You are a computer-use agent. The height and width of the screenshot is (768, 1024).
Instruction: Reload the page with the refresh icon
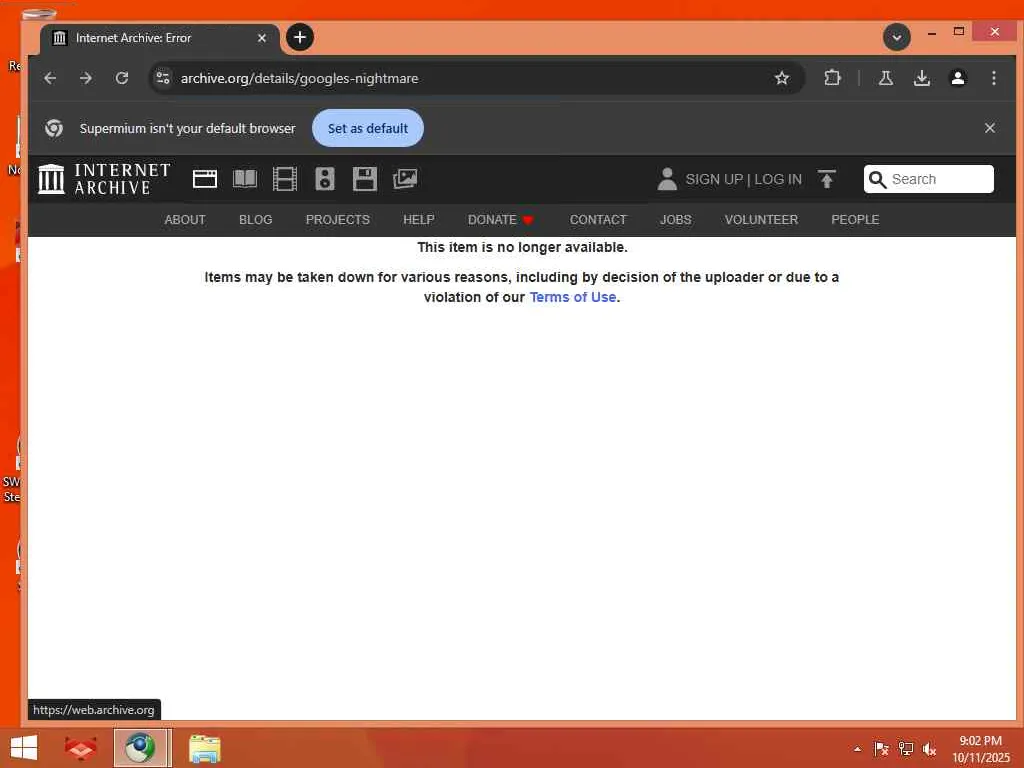pyautogui.click(x=121, y=78)
